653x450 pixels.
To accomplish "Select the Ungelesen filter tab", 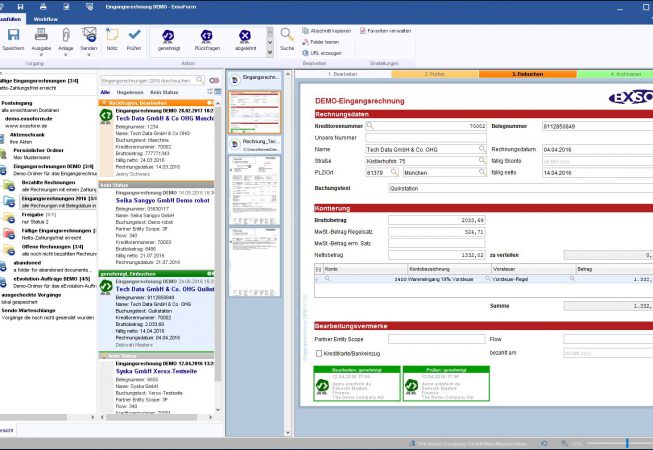I will click(130, 92).
